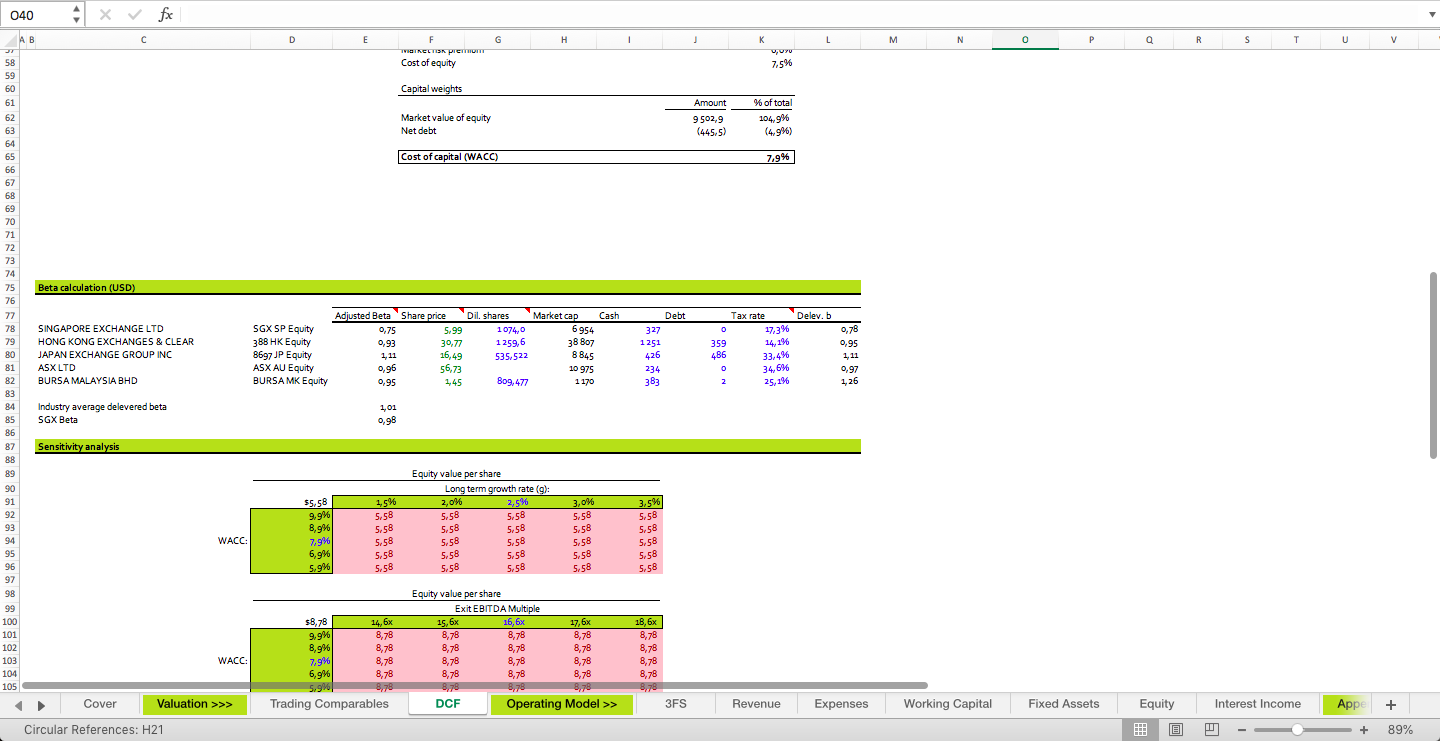Switch to the Valuation >>> sheet tab
Screen dimensions: 1440x741
point(195,704)
